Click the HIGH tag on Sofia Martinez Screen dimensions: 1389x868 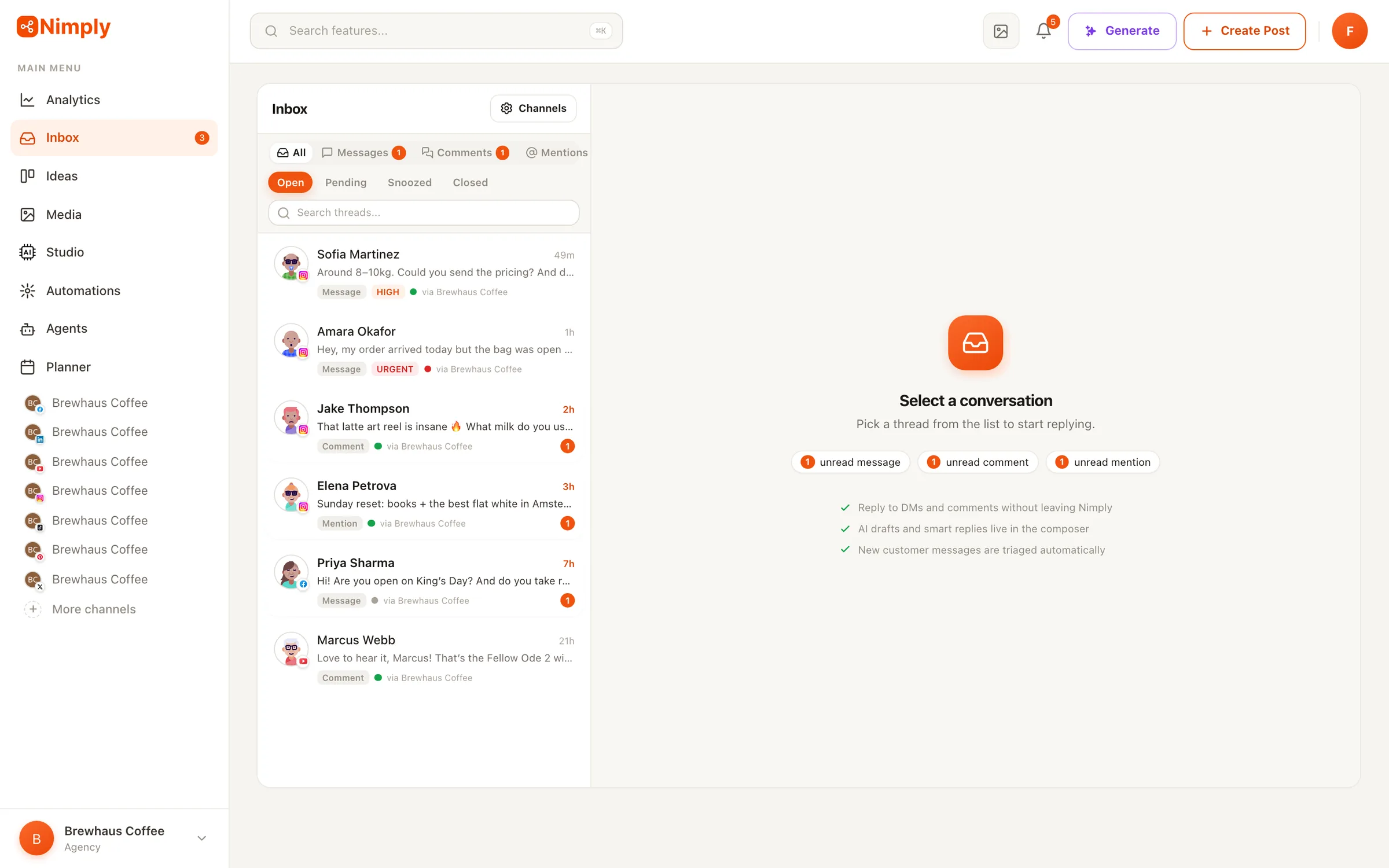388,292
